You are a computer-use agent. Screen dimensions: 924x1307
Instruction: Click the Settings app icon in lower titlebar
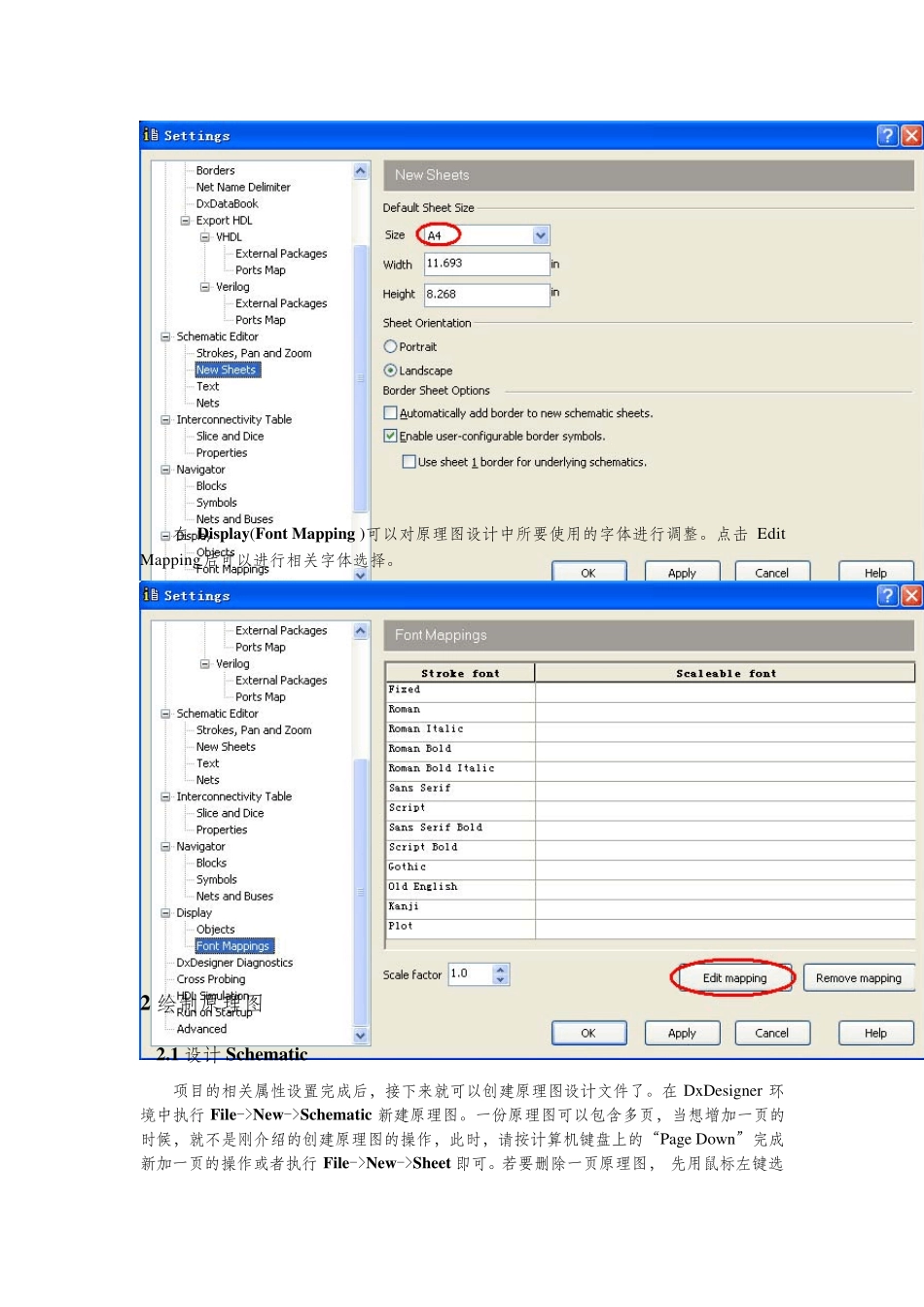[151, 595]
